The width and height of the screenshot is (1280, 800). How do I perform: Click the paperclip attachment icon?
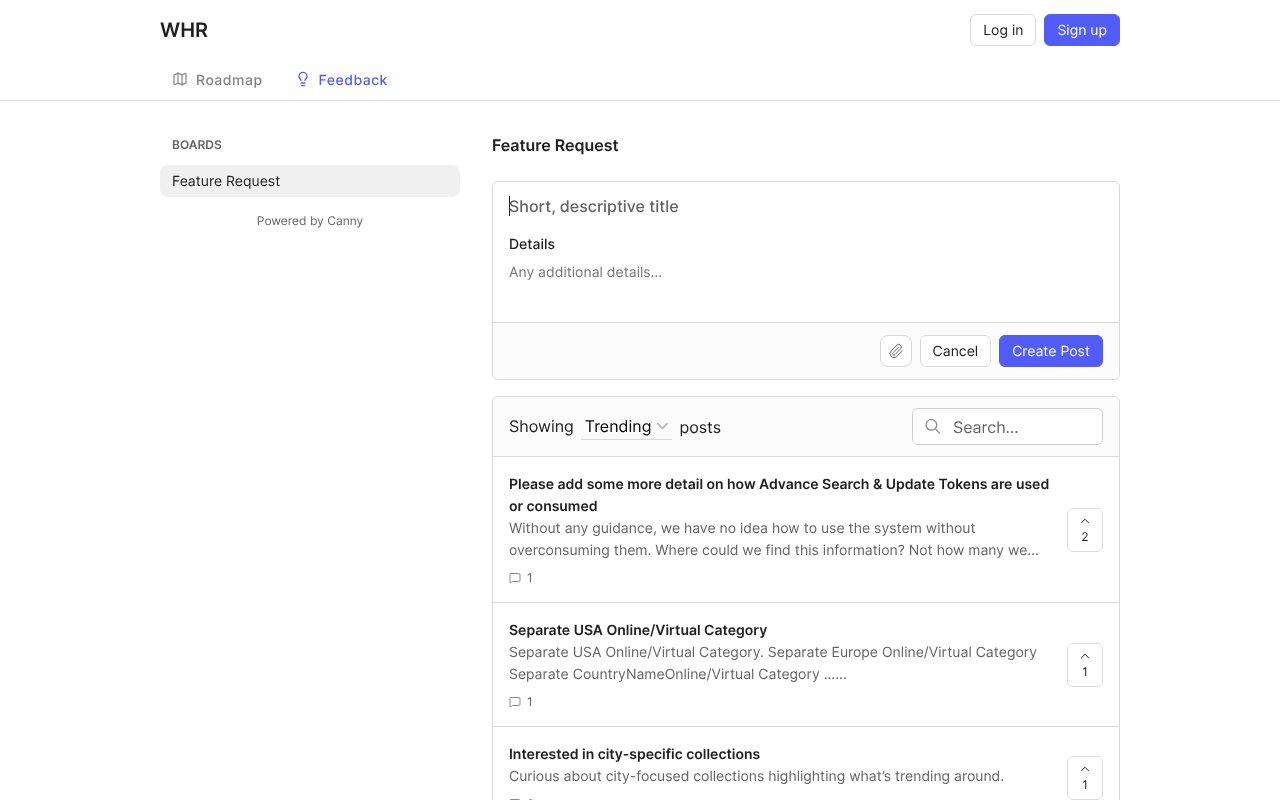[896, 351]
